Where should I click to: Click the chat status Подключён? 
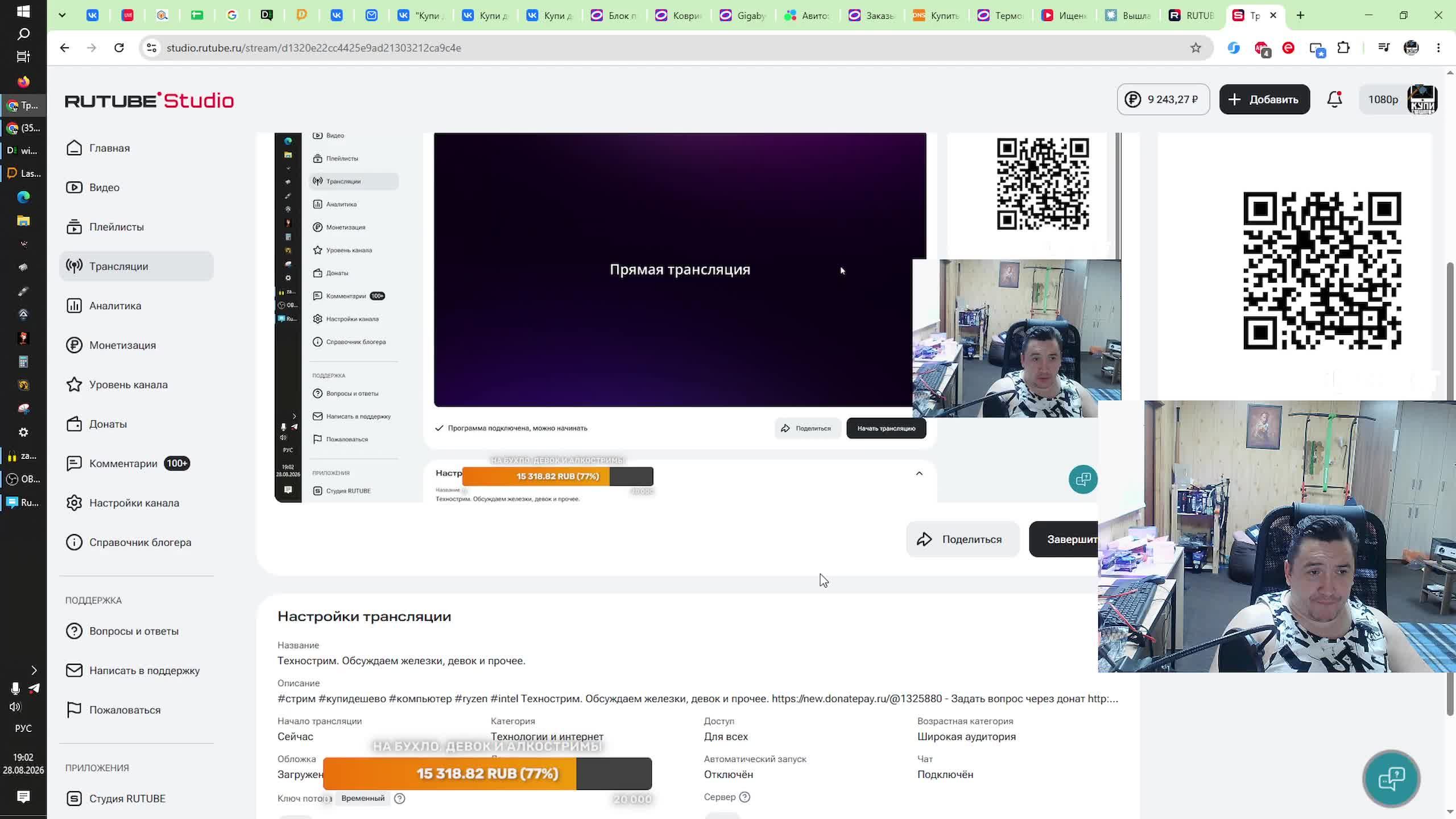tap(945, 775)
